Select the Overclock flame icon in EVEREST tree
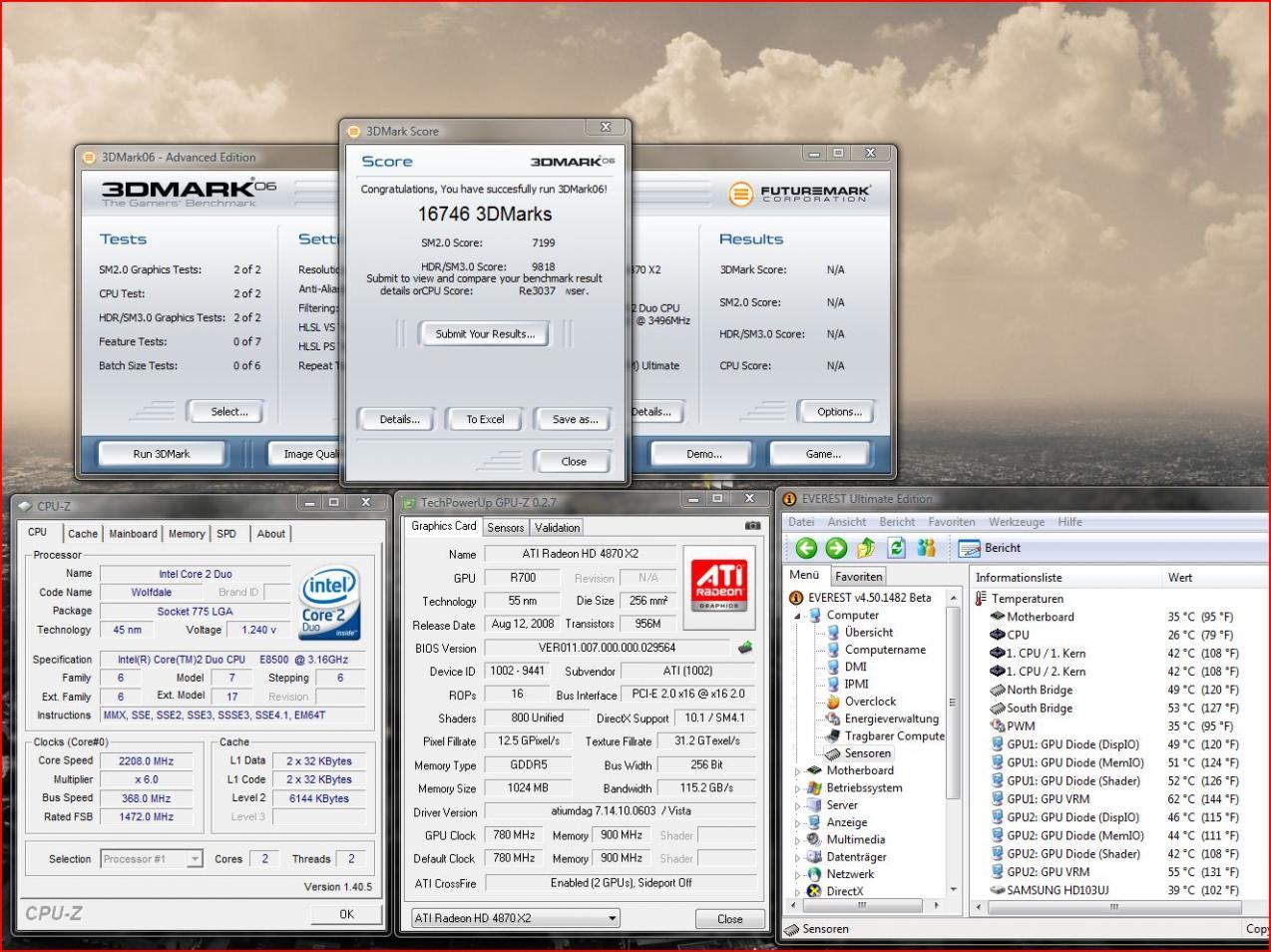Image resolution: width=1271 pixels, height=952 pixels. click(x=833, y=702)
